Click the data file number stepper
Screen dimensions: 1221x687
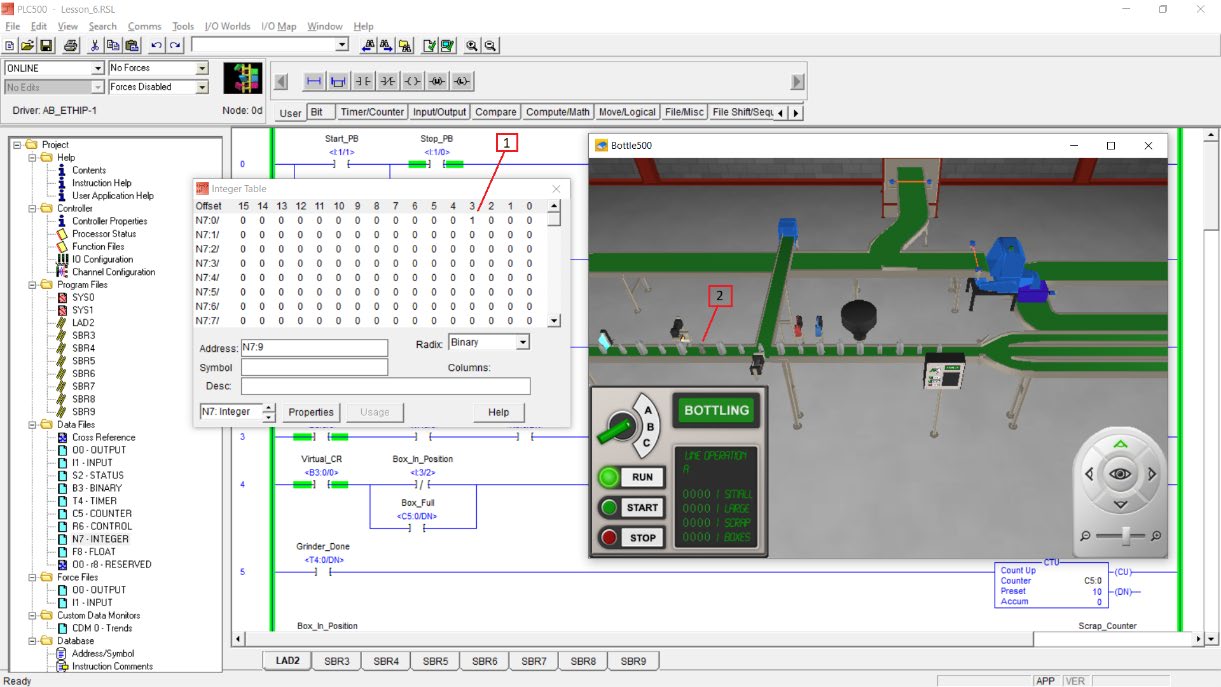tap(269, 412)
